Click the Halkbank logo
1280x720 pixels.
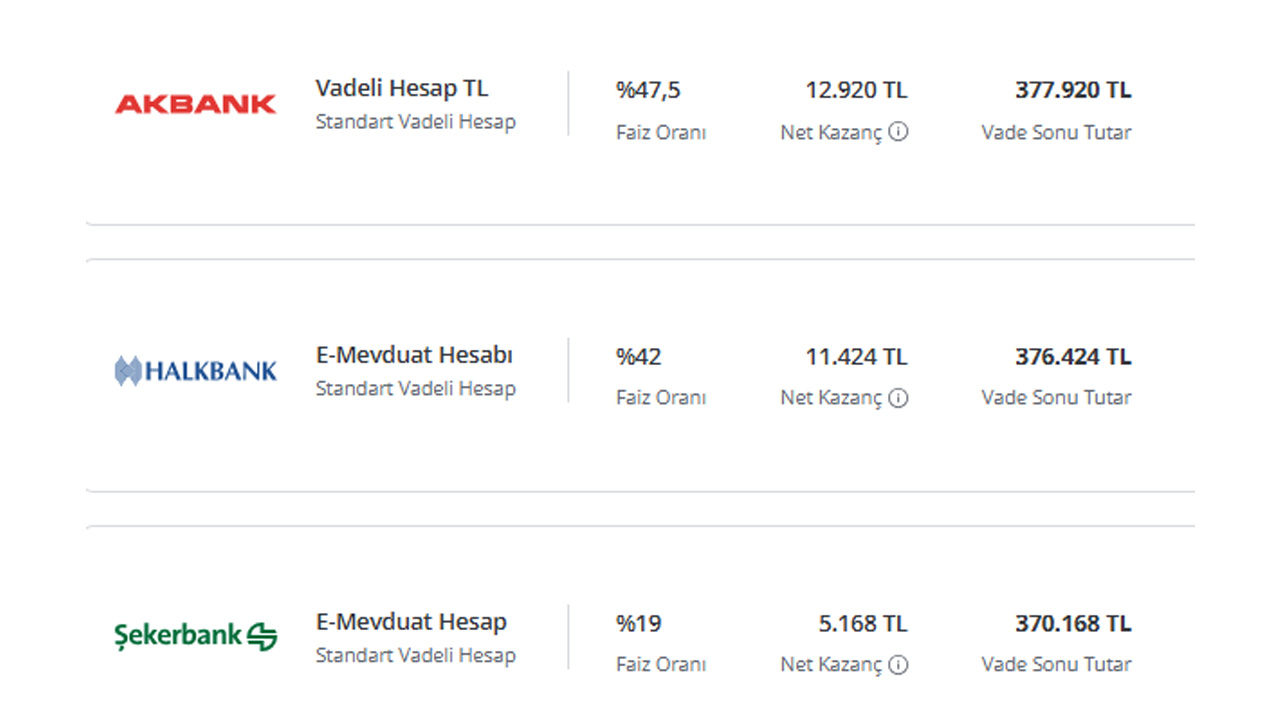coord(196,371)
